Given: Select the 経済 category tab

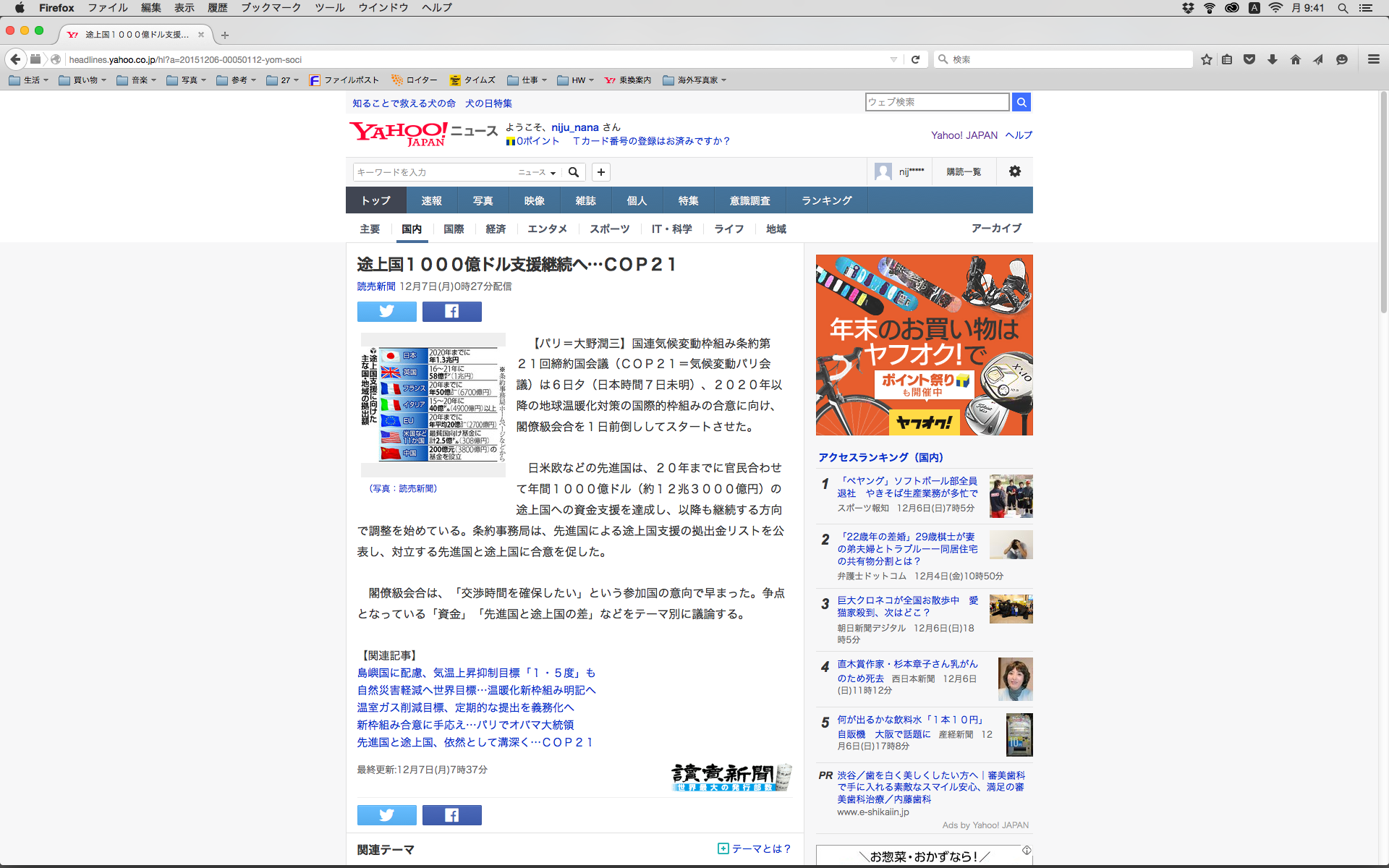Looking at the screenshot, I should (x=496, y=229).
